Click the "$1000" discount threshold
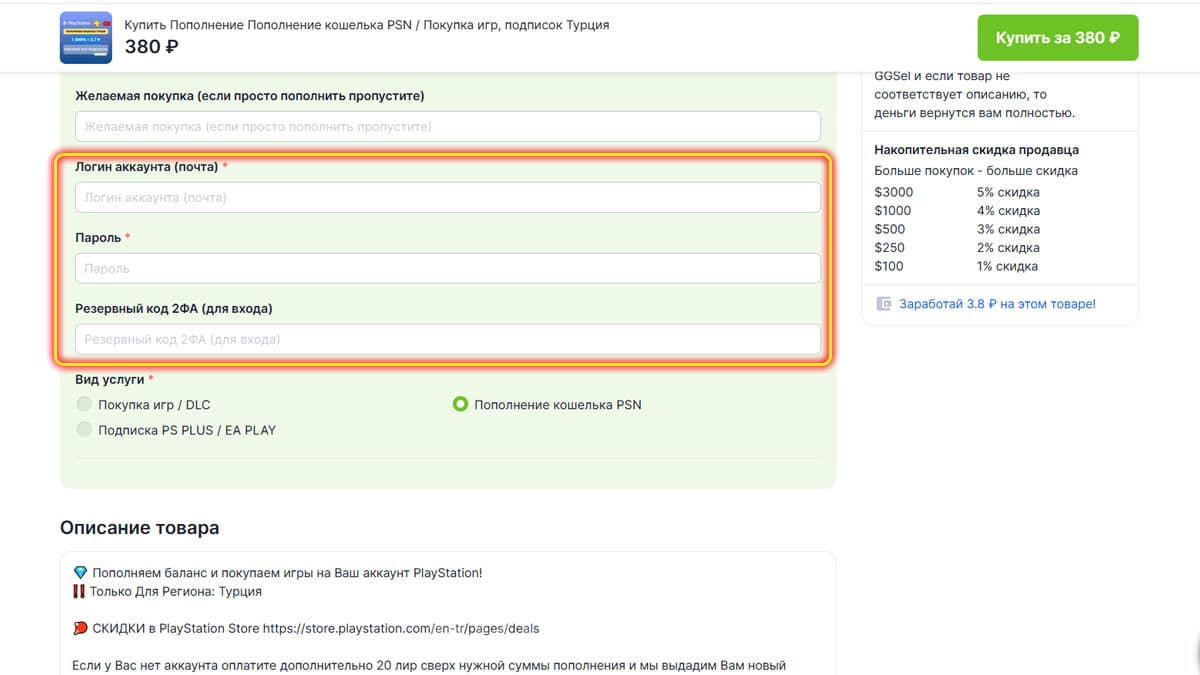The height and width of the screenshot is (675, 1200). click(x=893, y=211)
